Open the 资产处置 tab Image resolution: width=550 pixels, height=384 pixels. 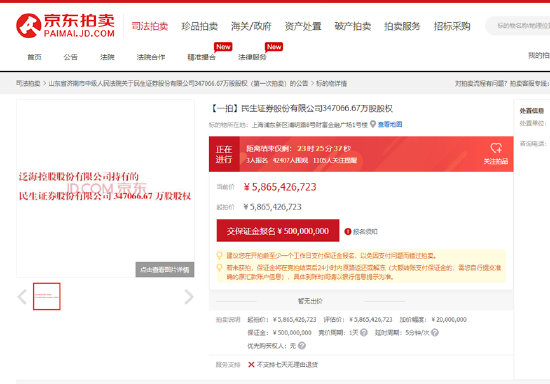[303, 26]
